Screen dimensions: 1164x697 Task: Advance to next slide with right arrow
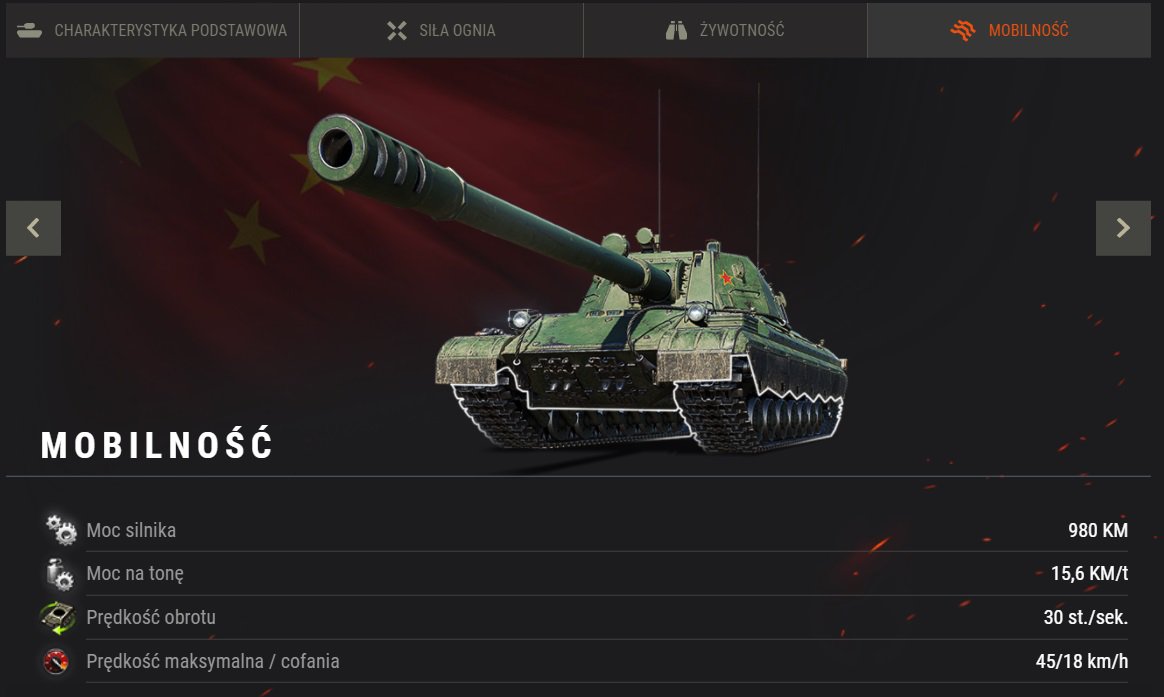1123,228
